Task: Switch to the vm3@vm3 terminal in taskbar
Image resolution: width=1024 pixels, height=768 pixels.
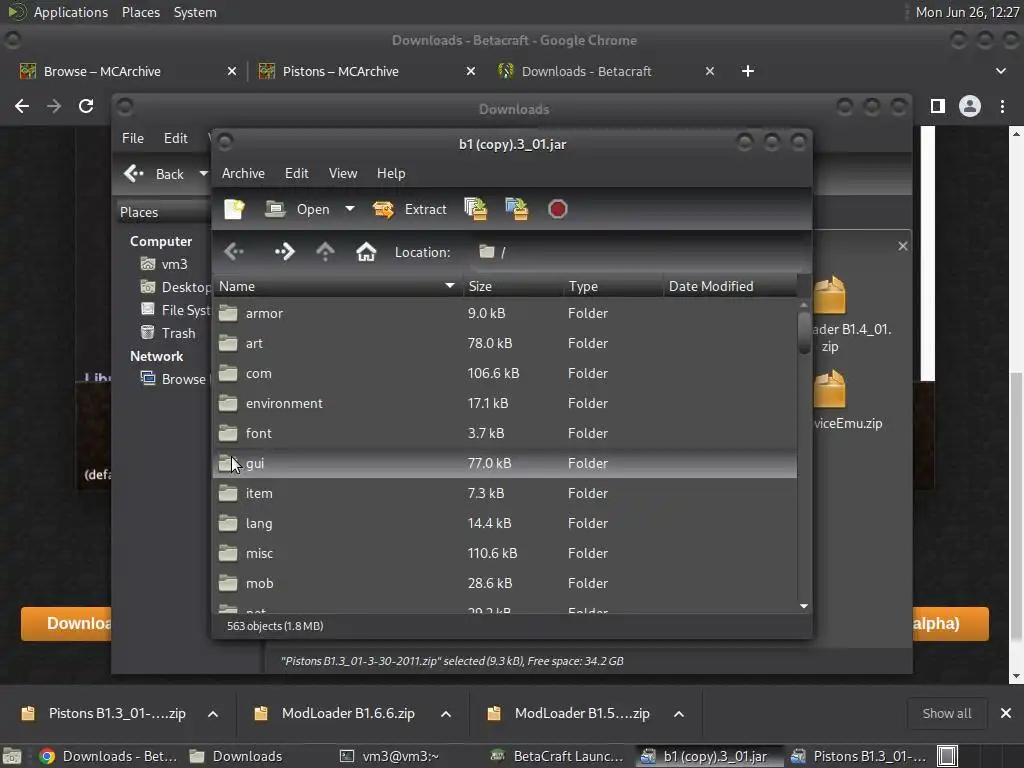Action: tap(390, 756)
